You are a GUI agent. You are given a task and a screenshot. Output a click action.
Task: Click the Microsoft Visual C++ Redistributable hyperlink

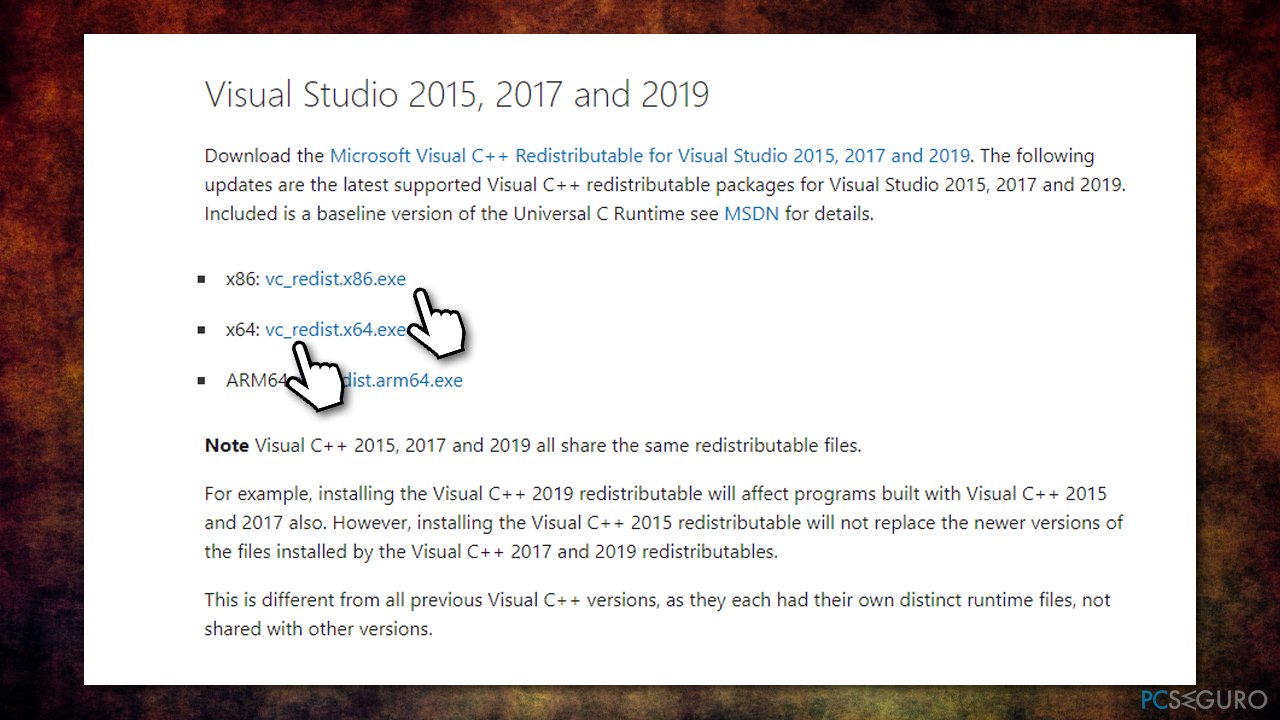(x=650, y=155)
